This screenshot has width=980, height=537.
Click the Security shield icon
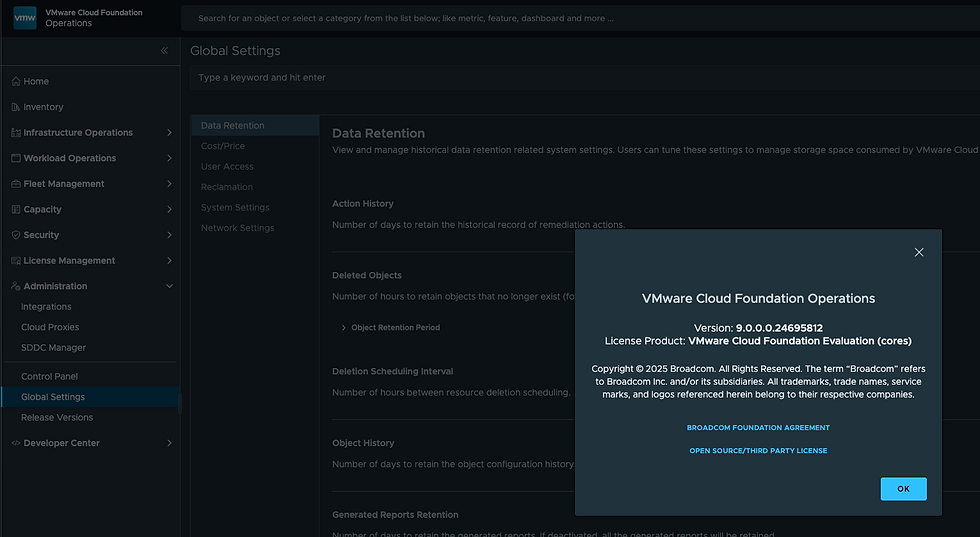(x=16, y=235)
